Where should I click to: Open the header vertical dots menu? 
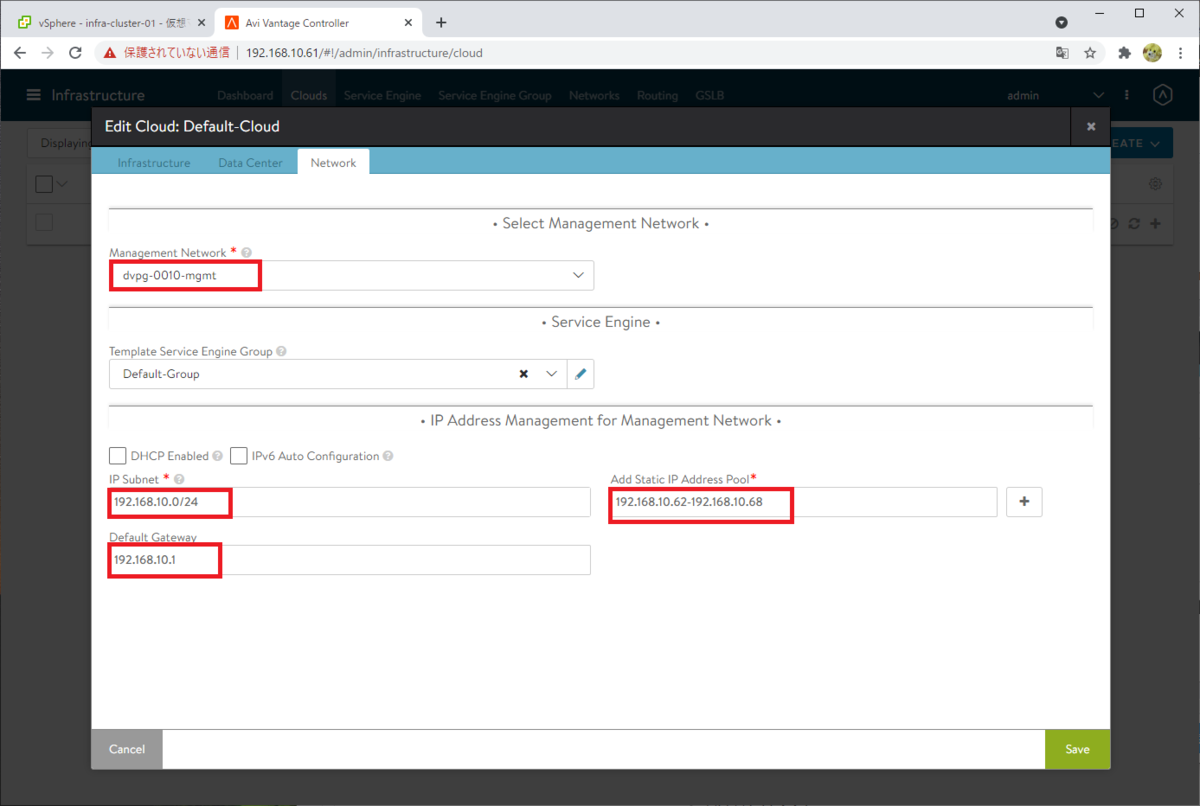point(1127,95)
